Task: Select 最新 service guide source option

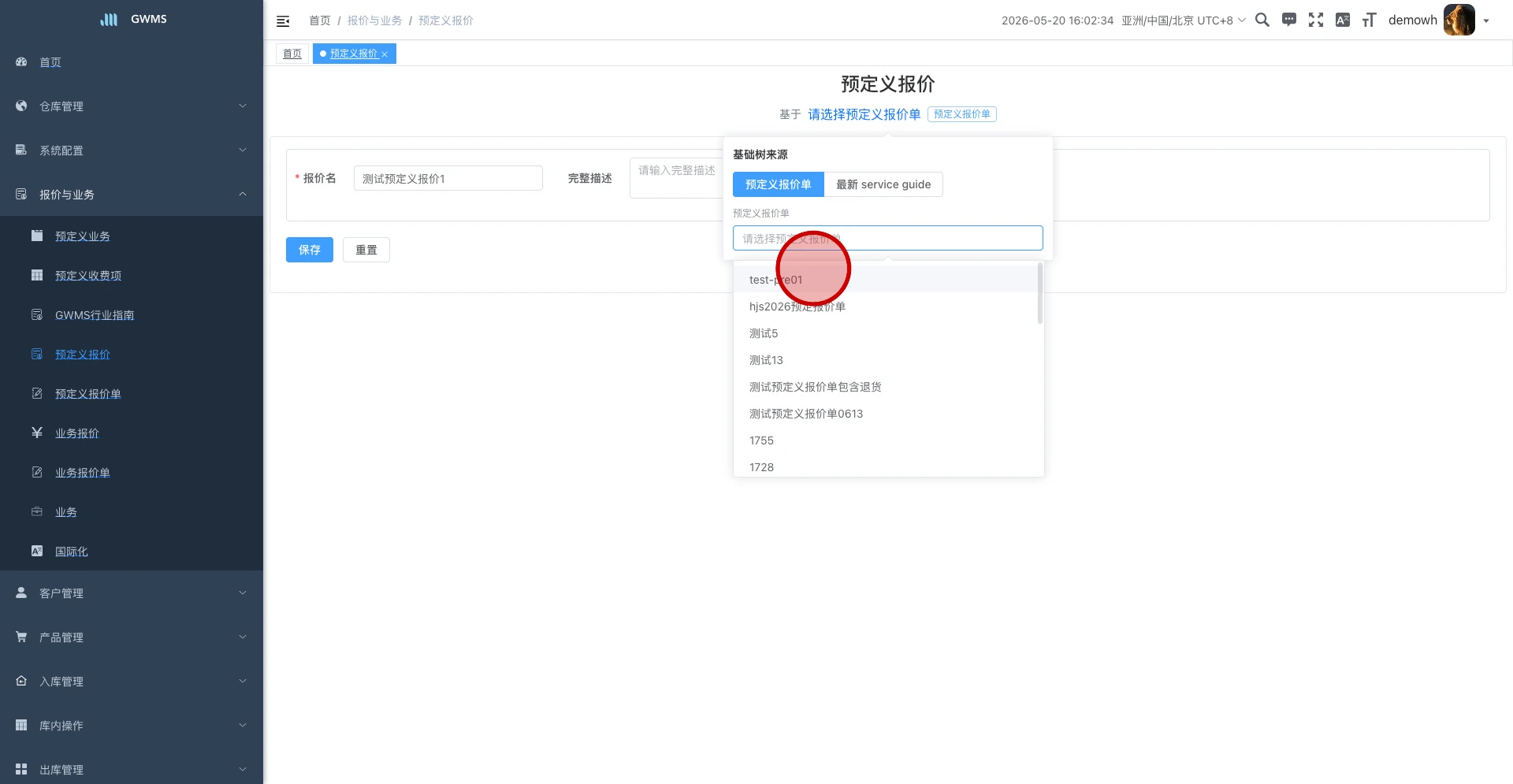Action: 883,184
